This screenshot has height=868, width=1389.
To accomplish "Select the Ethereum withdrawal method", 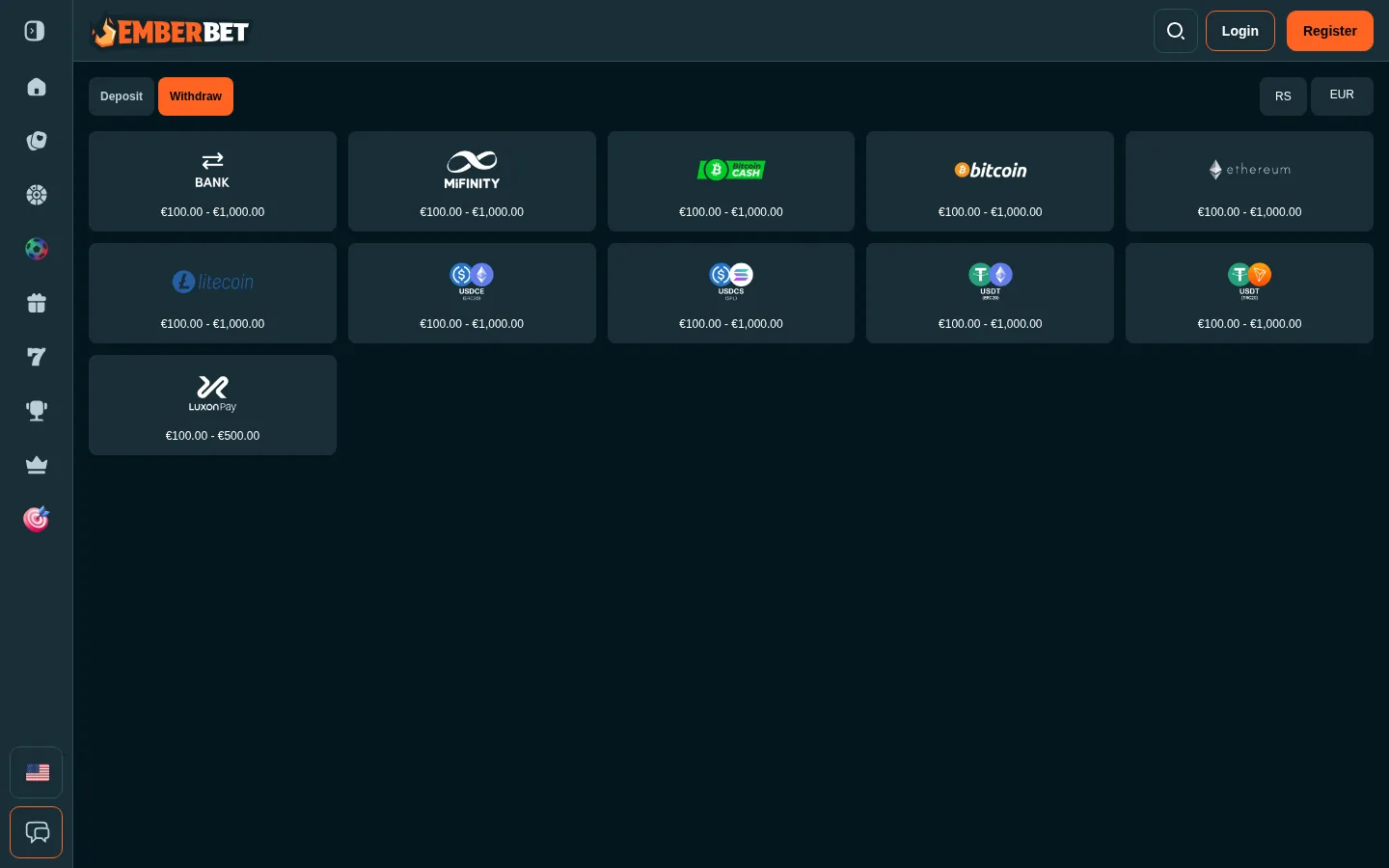I will (x=1249, y=181).
